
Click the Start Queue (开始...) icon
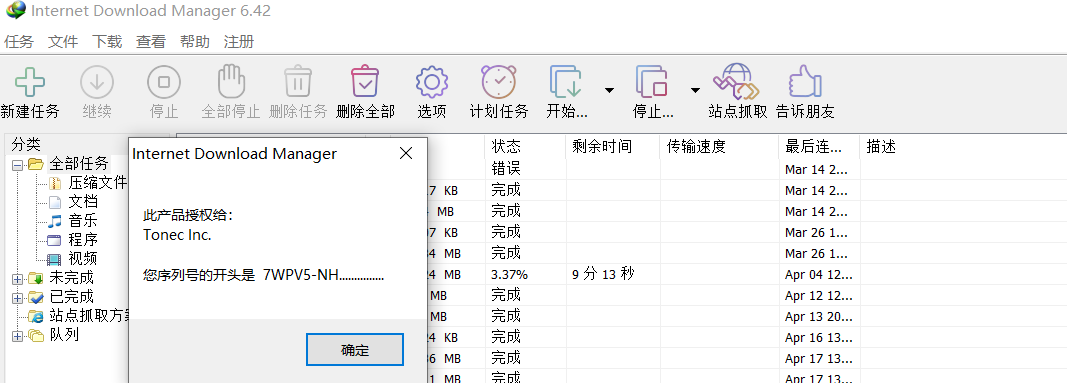pyautogui.click(x=565, y=82)
